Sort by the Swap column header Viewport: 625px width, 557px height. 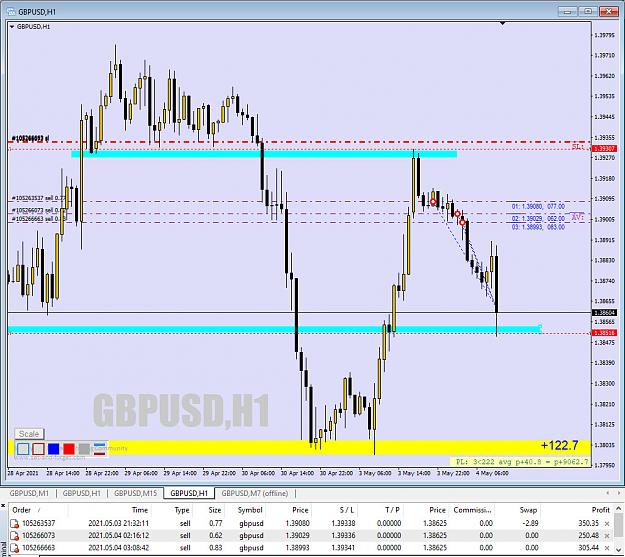pos(529,510)
